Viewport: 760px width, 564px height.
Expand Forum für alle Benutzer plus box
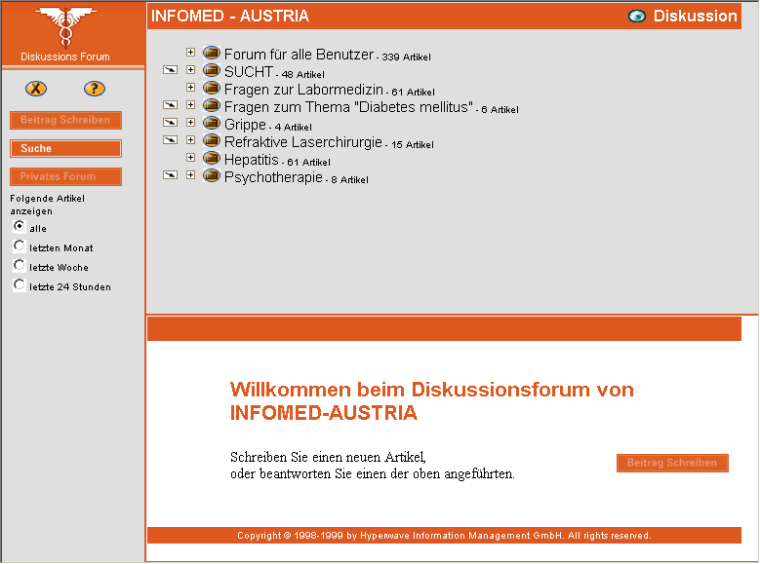click(190, 52)
